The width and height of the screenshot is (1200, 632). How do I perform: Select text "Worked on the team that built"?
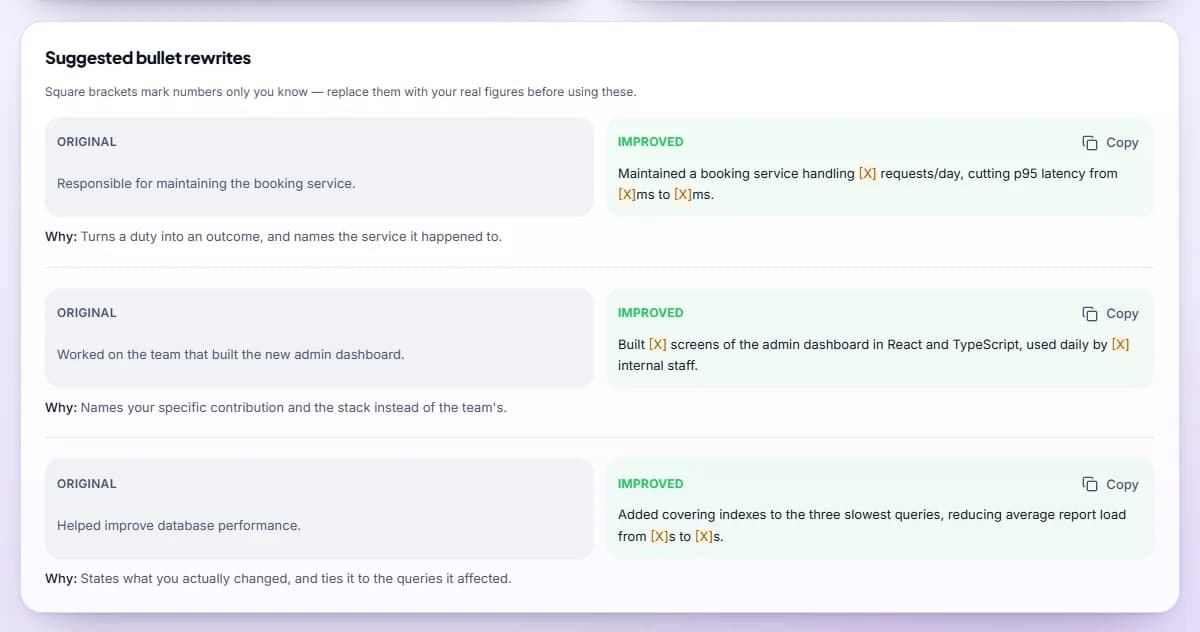[148, 355]
